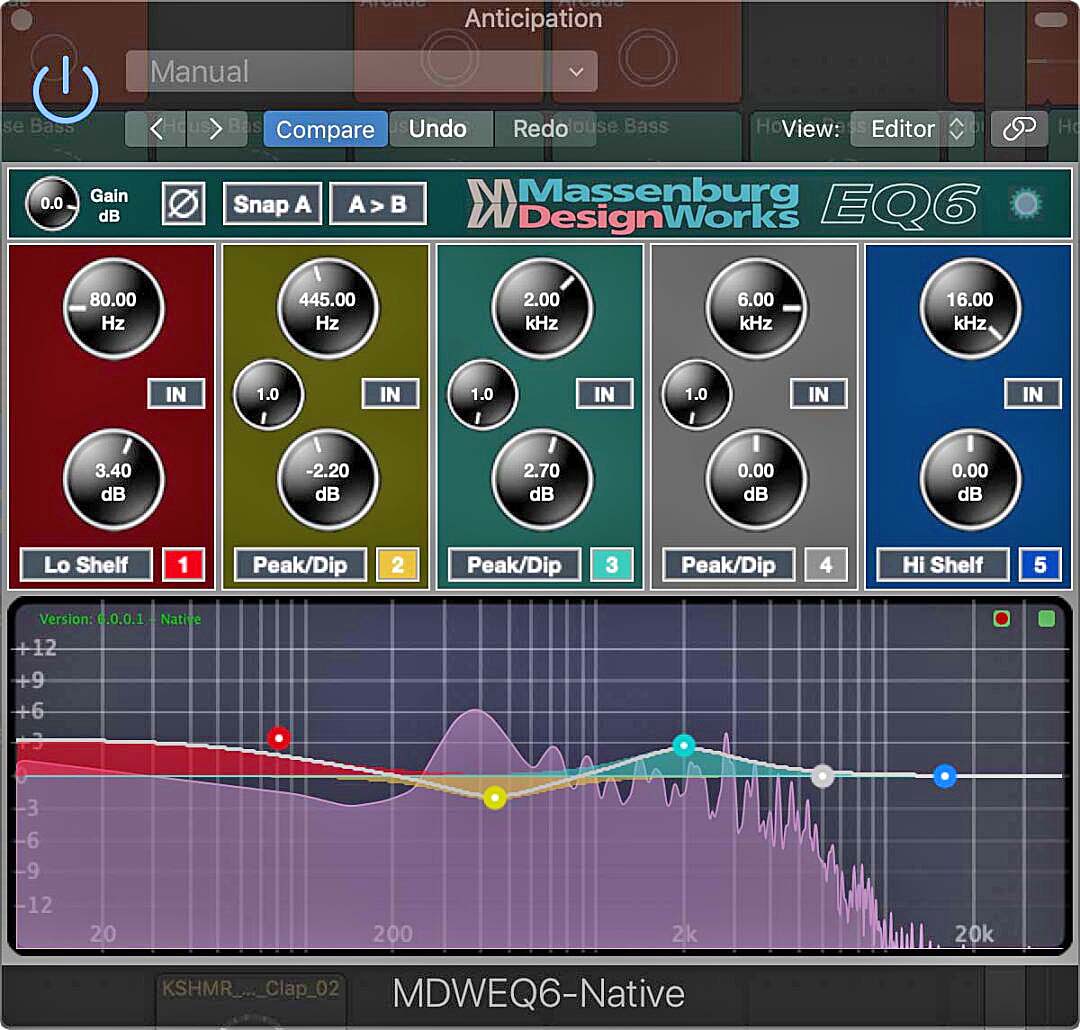Click the 2.70 dB gain knob
The height and width of the screenshot is (1030, 1080).
(x=542, y=480)
